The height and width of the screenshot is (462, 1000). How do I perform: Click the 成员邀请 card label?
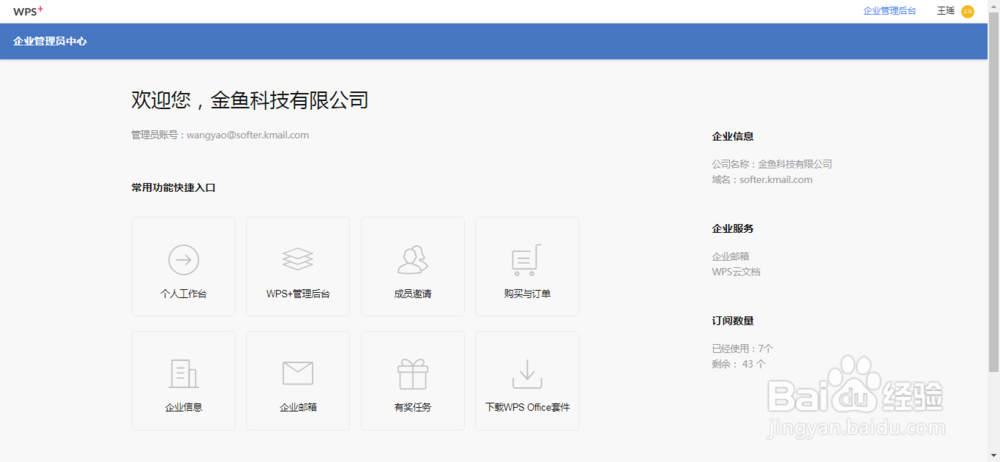(413, 294)
